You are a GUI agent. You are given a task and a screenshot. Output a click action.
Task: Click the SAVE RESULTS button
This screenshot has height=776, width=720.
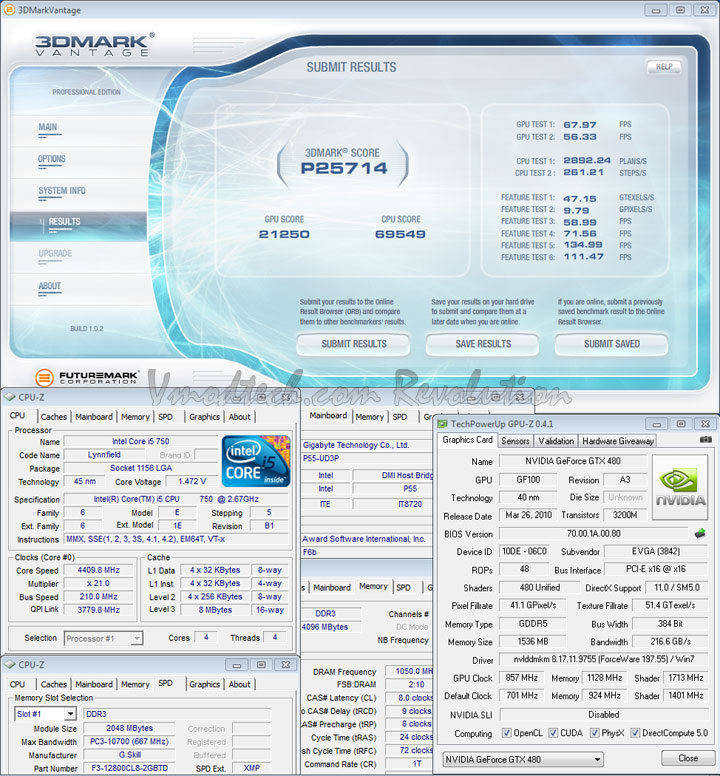coord(482,344)
